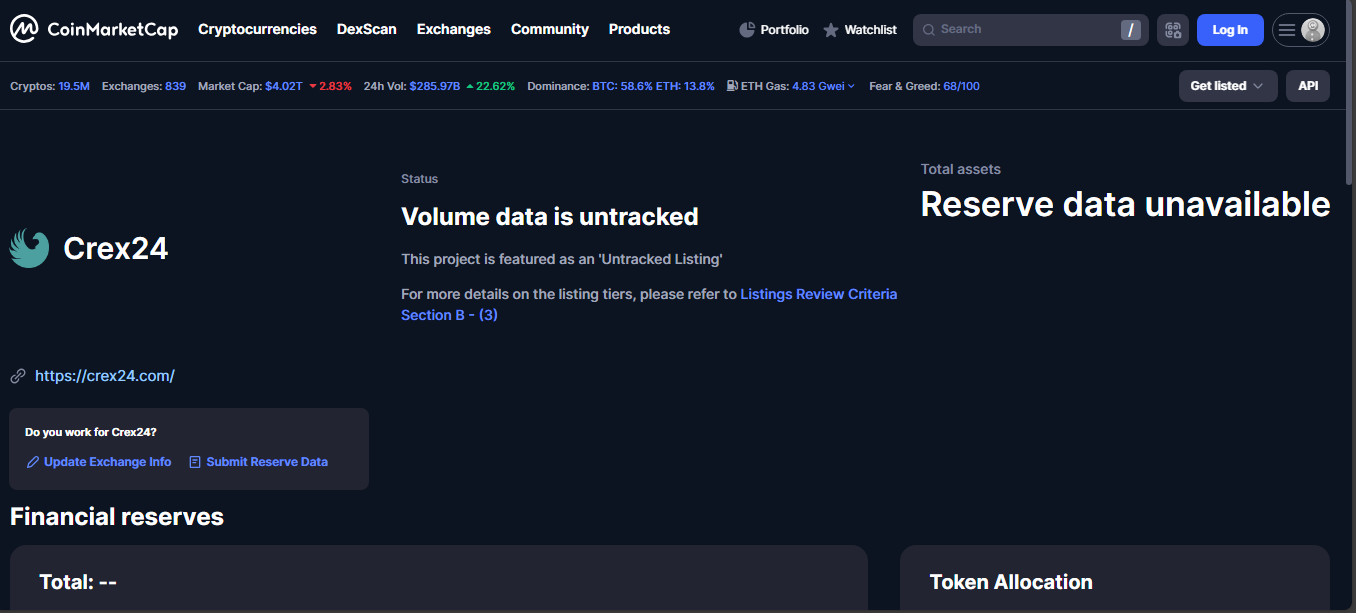Open Listings Review Criteria link
Screen dimensions: 1356x613
(x=818, y=294)
